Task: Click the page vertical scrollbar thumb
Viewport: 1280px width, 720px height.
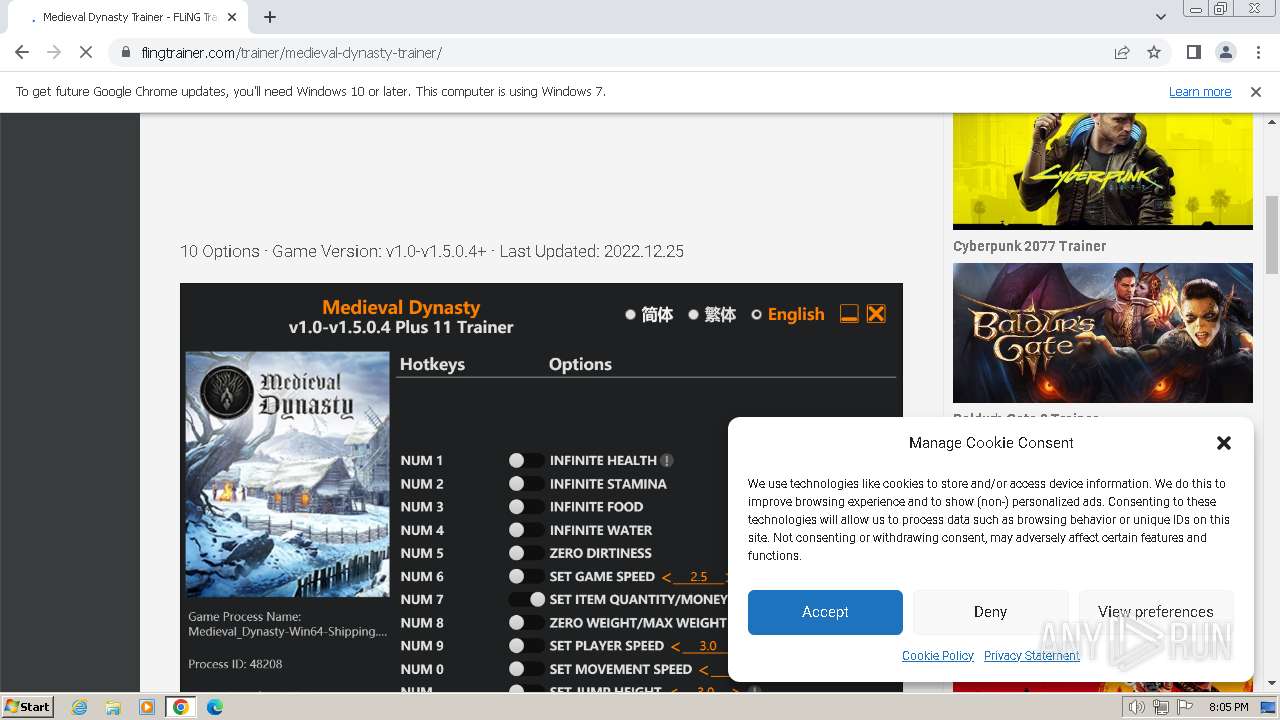Action: tap(1272, 235)
